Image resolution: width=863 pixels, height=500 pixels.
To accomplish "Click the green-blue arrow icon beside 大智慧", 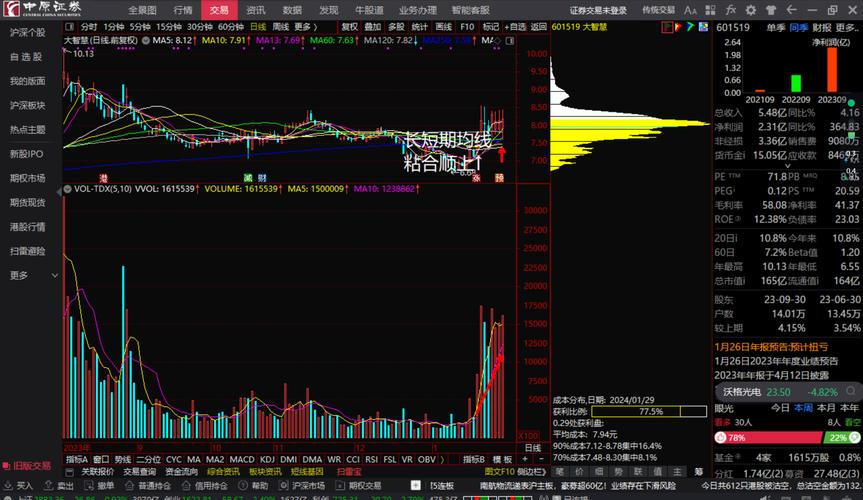I will pos(690,26).
